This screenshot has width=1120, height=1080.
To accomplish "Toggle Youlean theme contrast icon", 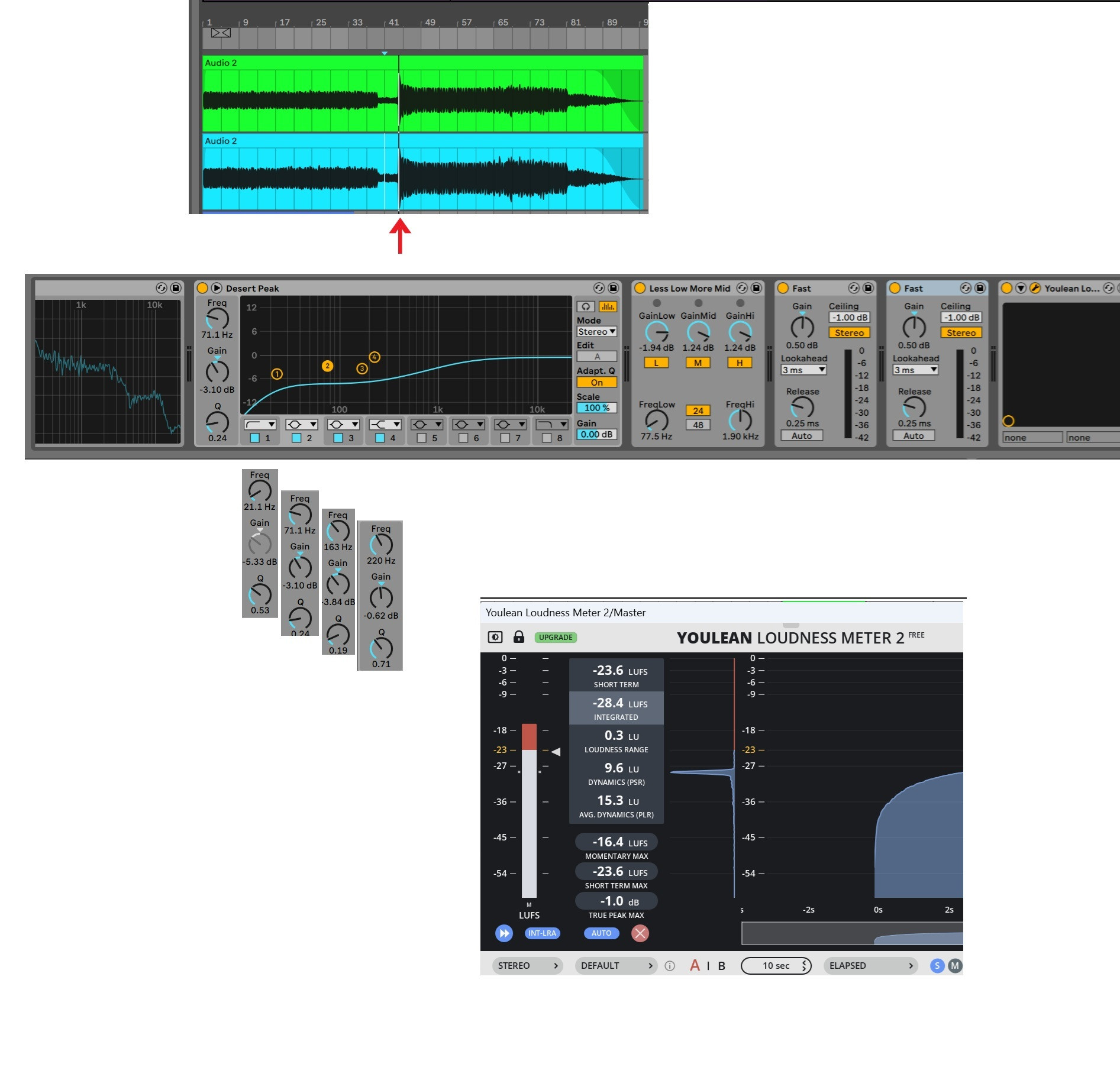I will pos(495,637).
